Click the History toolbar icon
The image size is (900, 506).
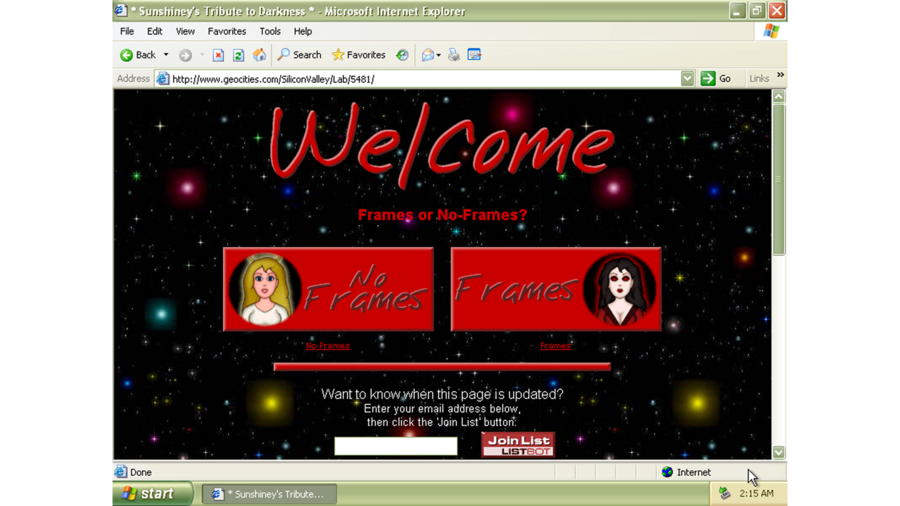pyautogui.click(x=402, y=55)
